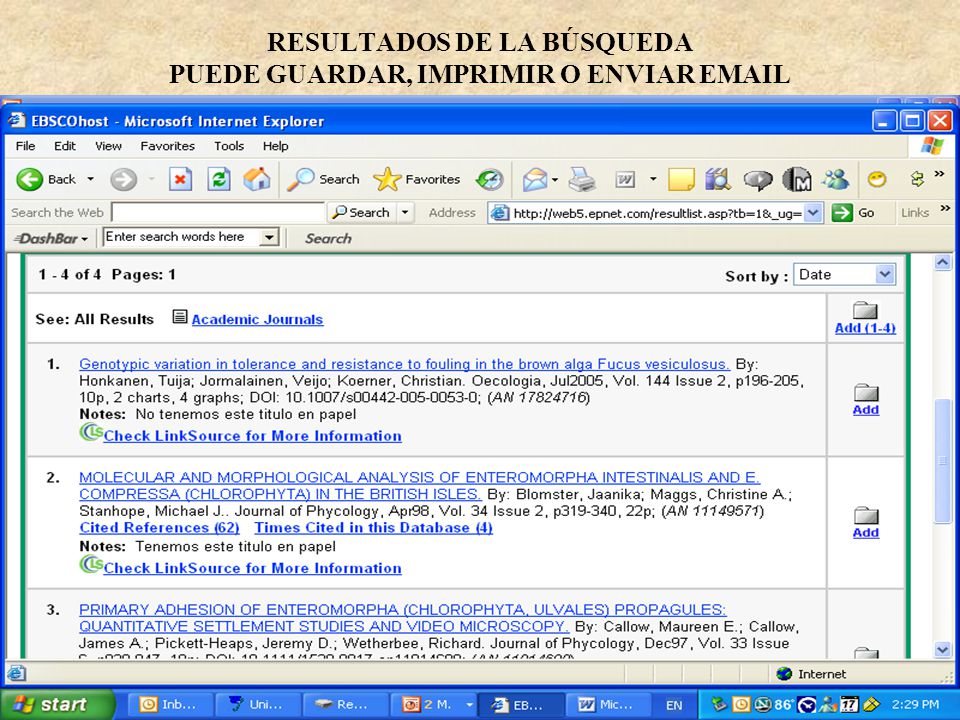Open Cited References (62) link
Screen dimensions: 960x720
159,528
